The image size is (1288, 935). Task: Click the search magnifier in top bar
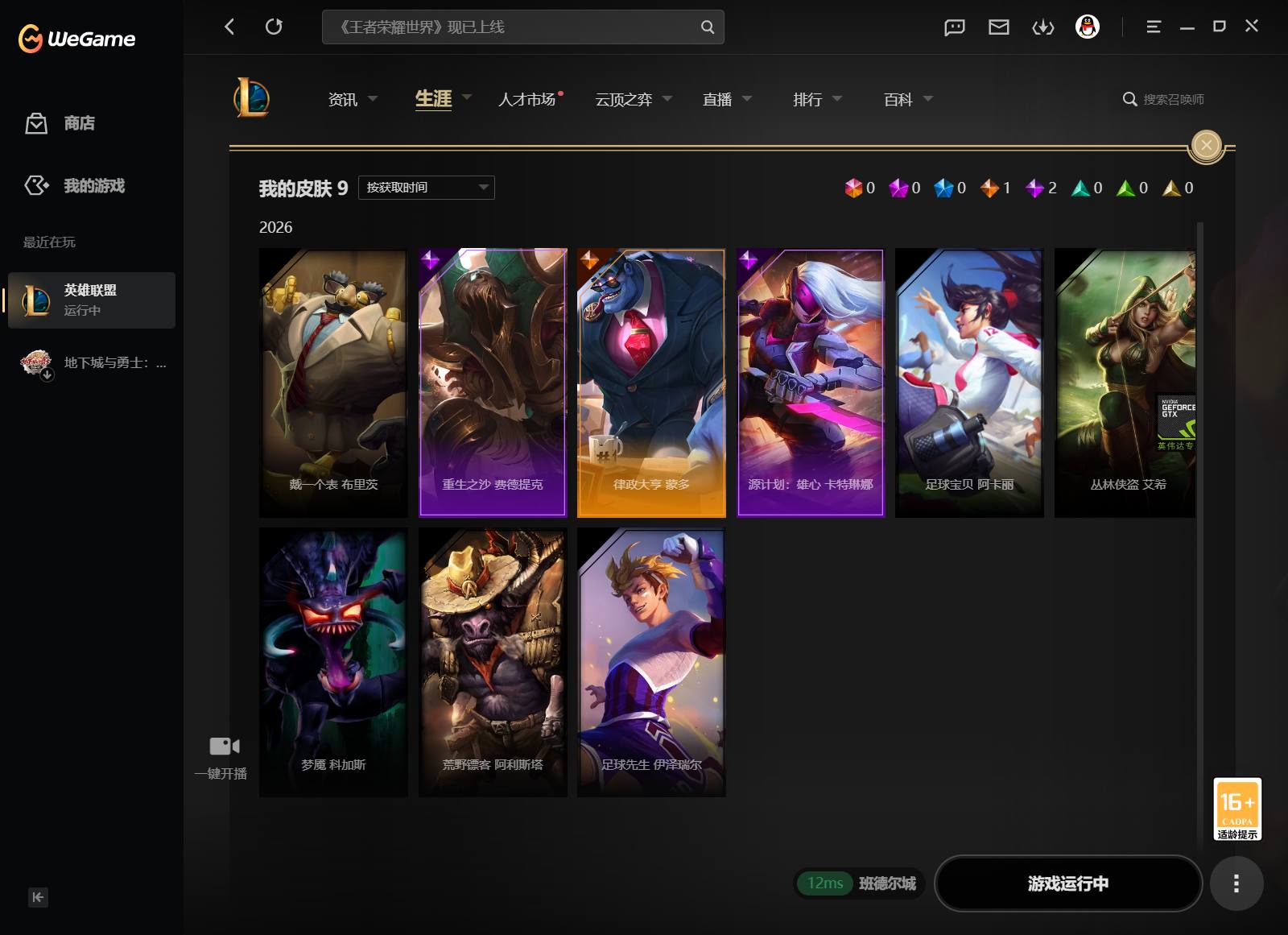707,27
